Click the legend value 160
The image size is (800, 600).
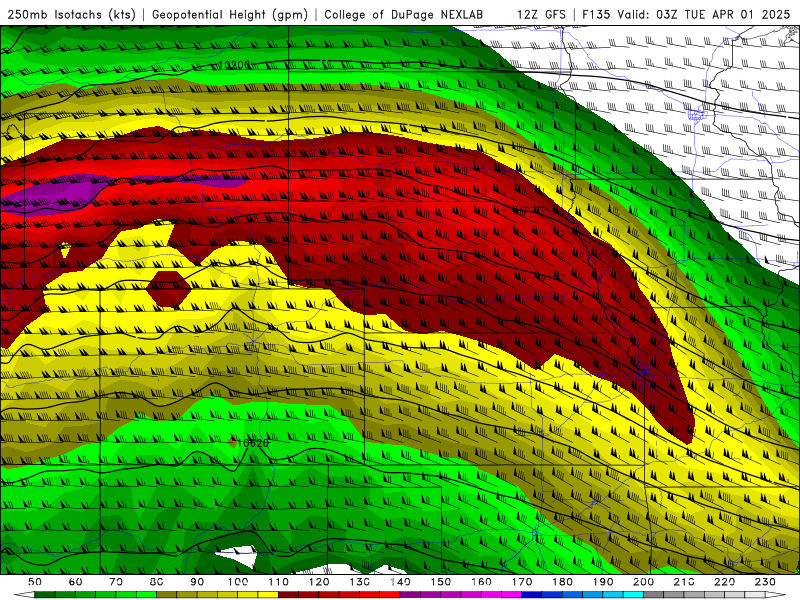click(481, 582)
